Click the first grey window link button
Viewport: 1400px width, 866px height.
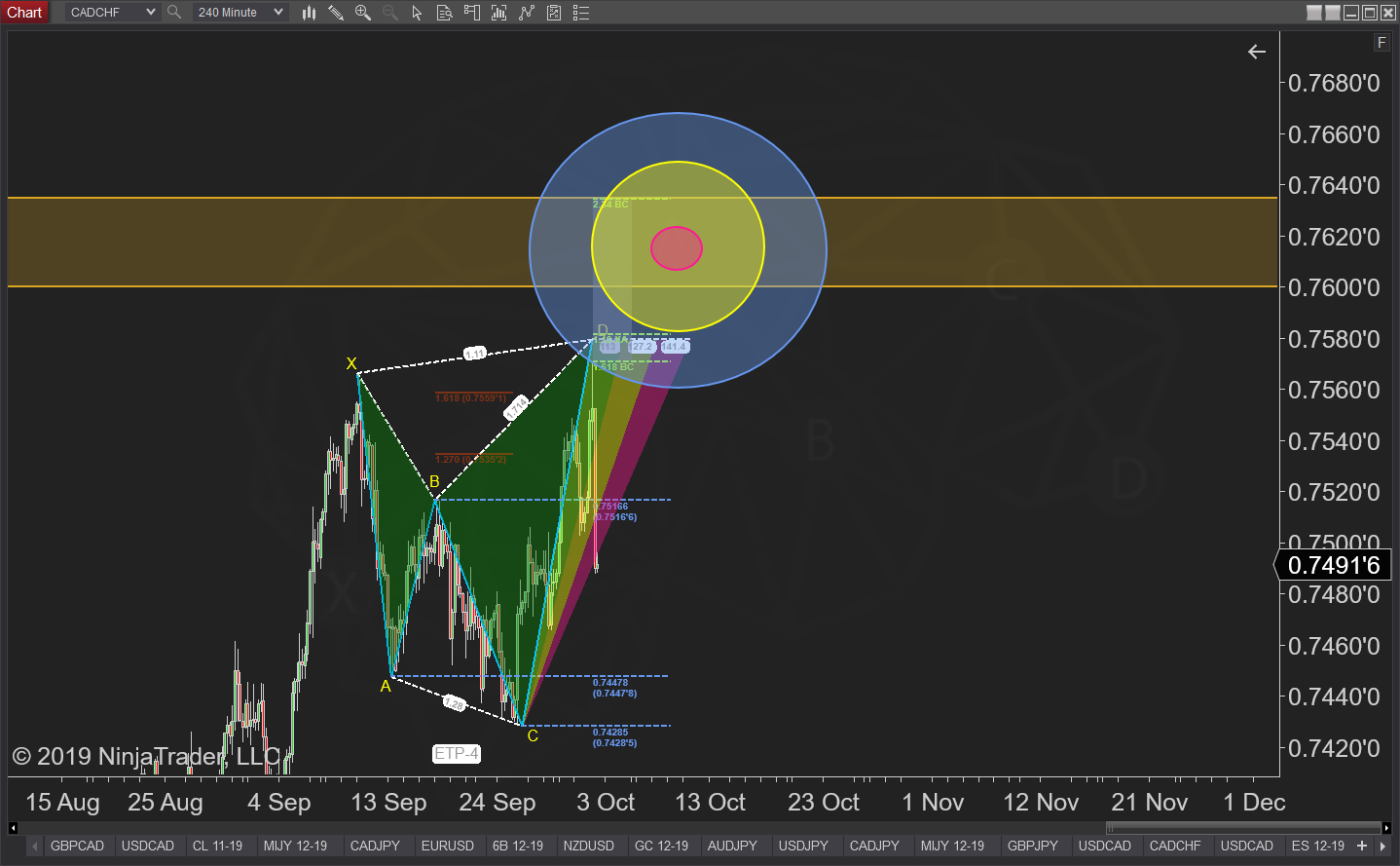point(1314,13)
